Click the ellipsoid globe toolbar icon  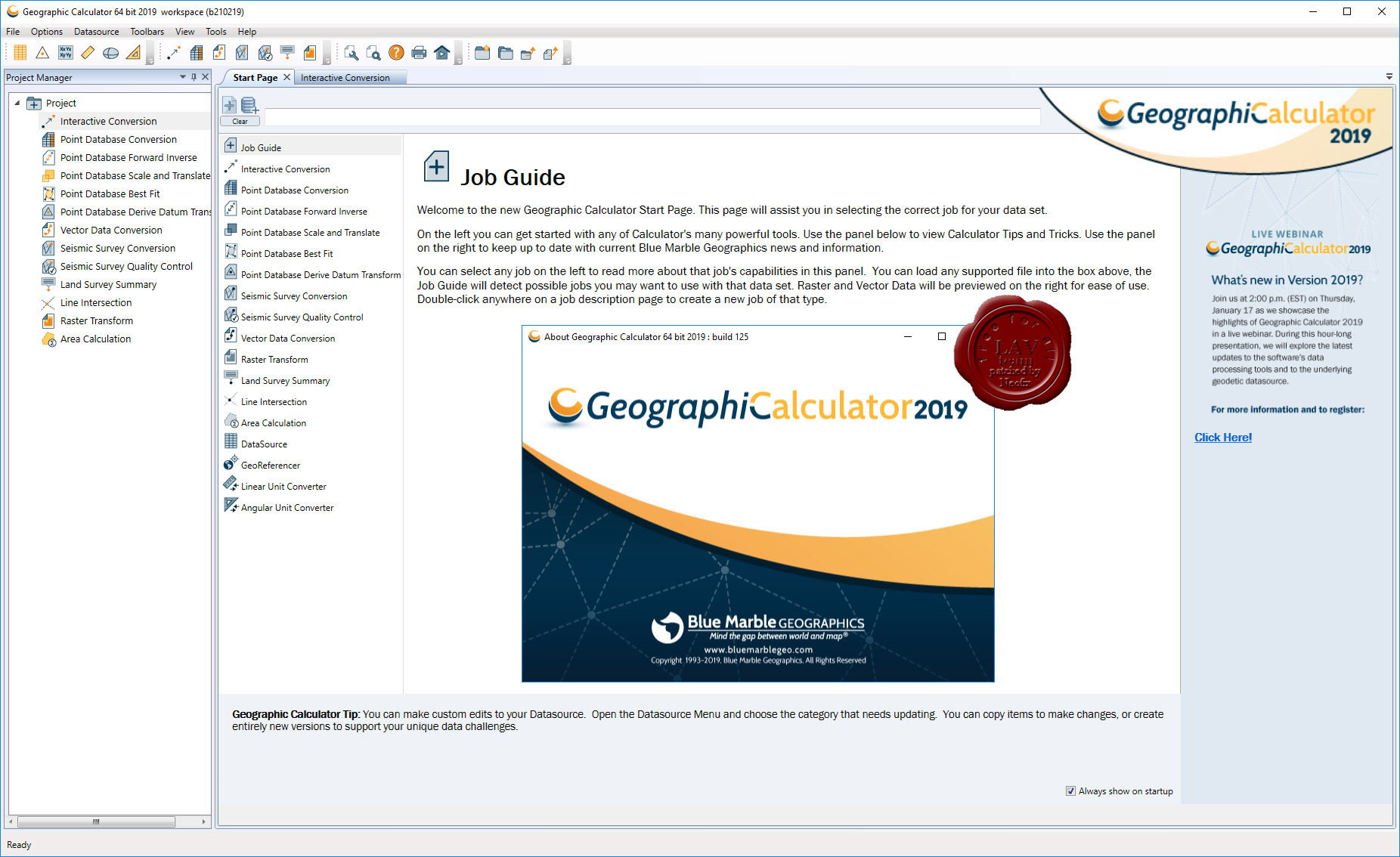[110, 52]
